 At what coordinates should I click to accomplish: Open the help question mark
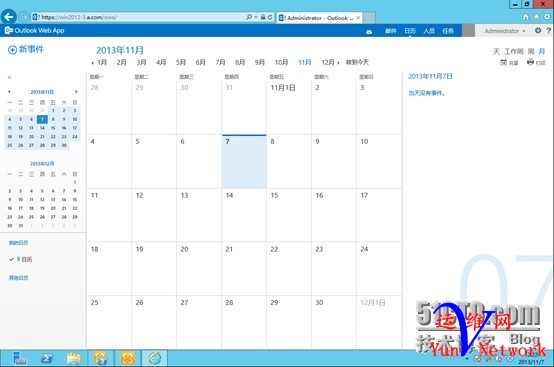549,31
